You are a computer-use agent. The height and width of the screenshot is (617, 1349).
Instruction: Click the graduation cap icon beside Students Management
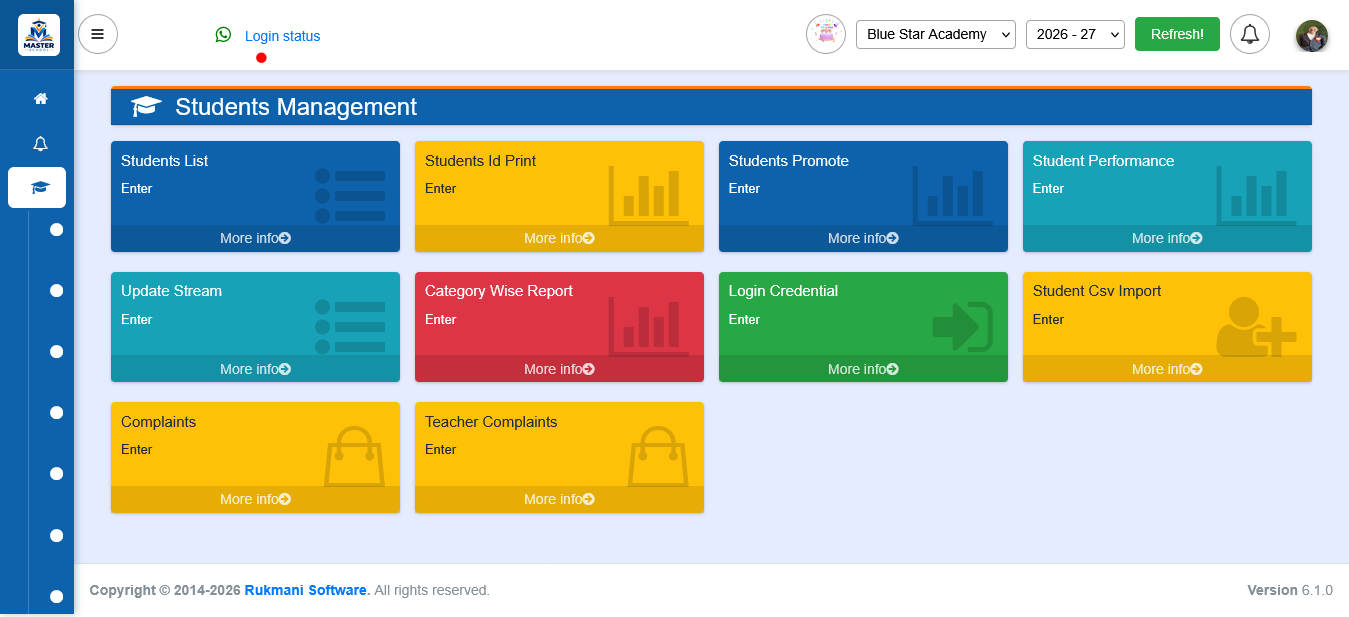(x=147, y=107)
